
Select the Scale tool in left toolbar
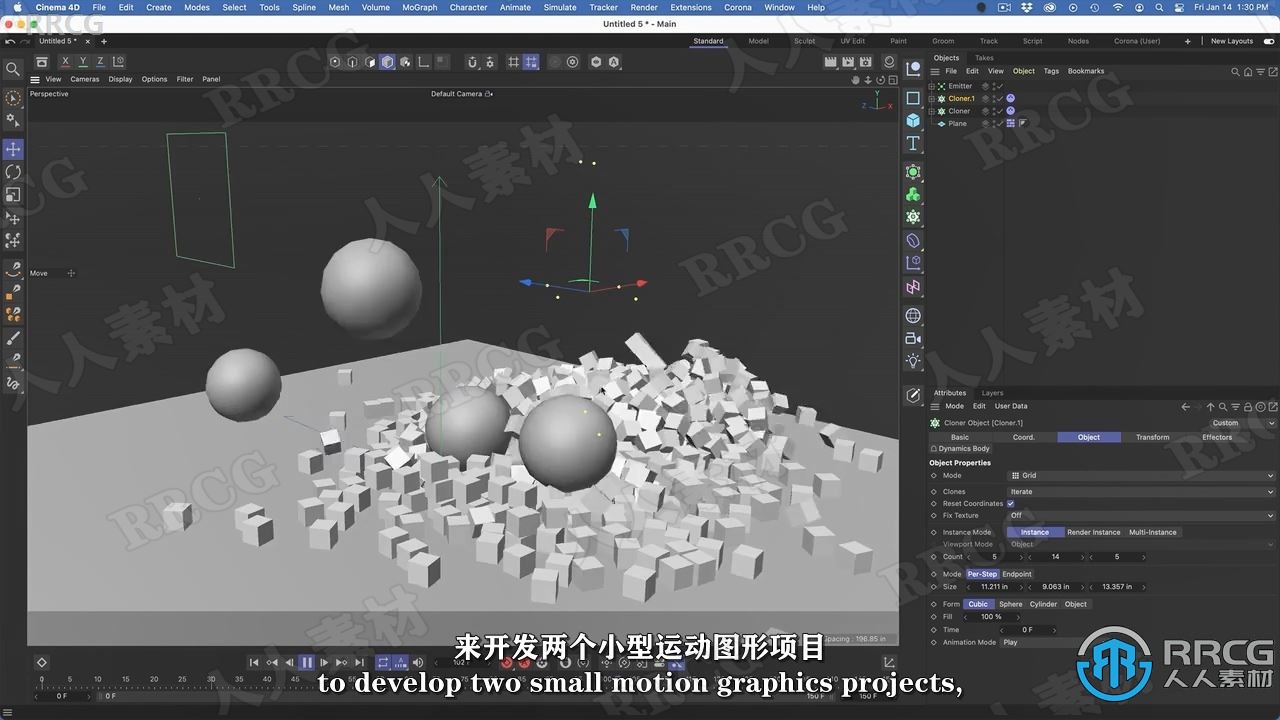click(13, 195)
